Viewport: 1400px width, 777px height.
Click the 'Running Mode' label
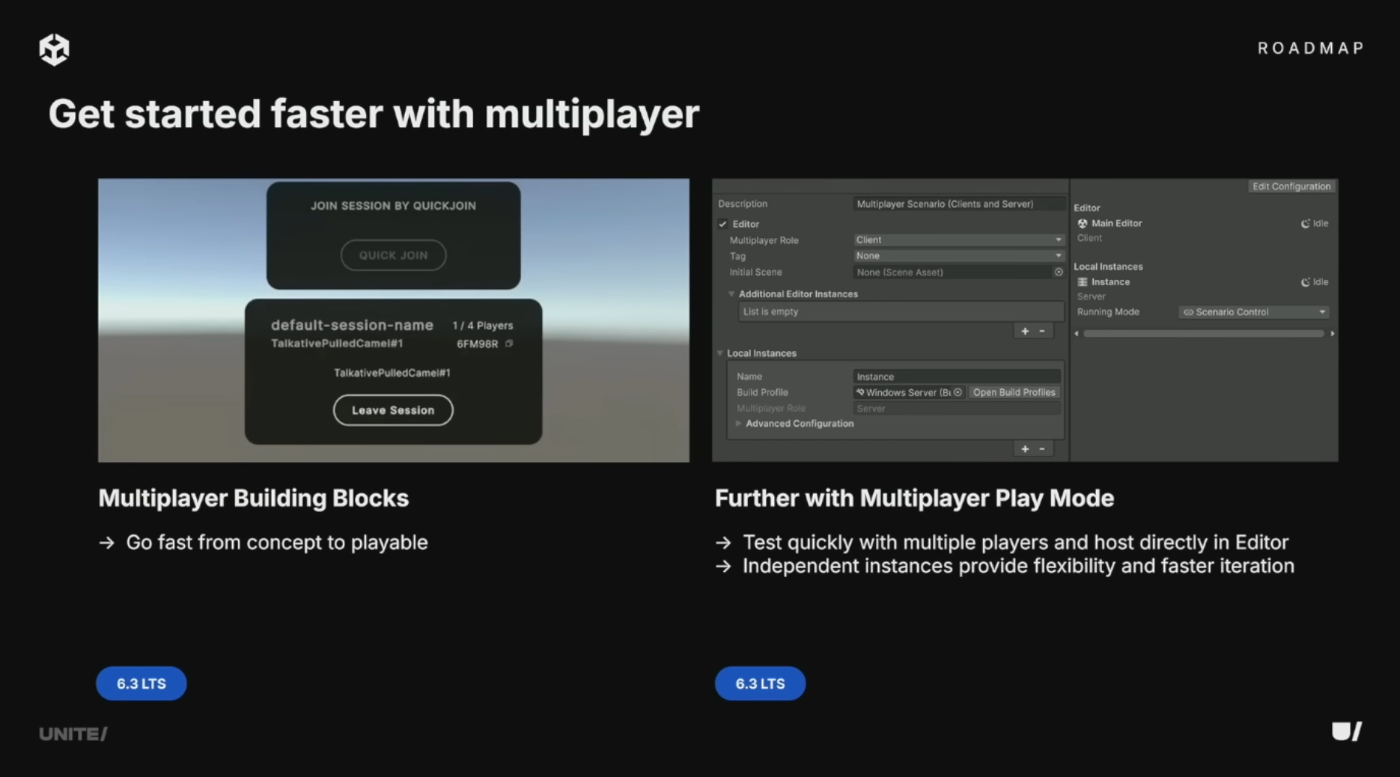[x=1108, y=312]
